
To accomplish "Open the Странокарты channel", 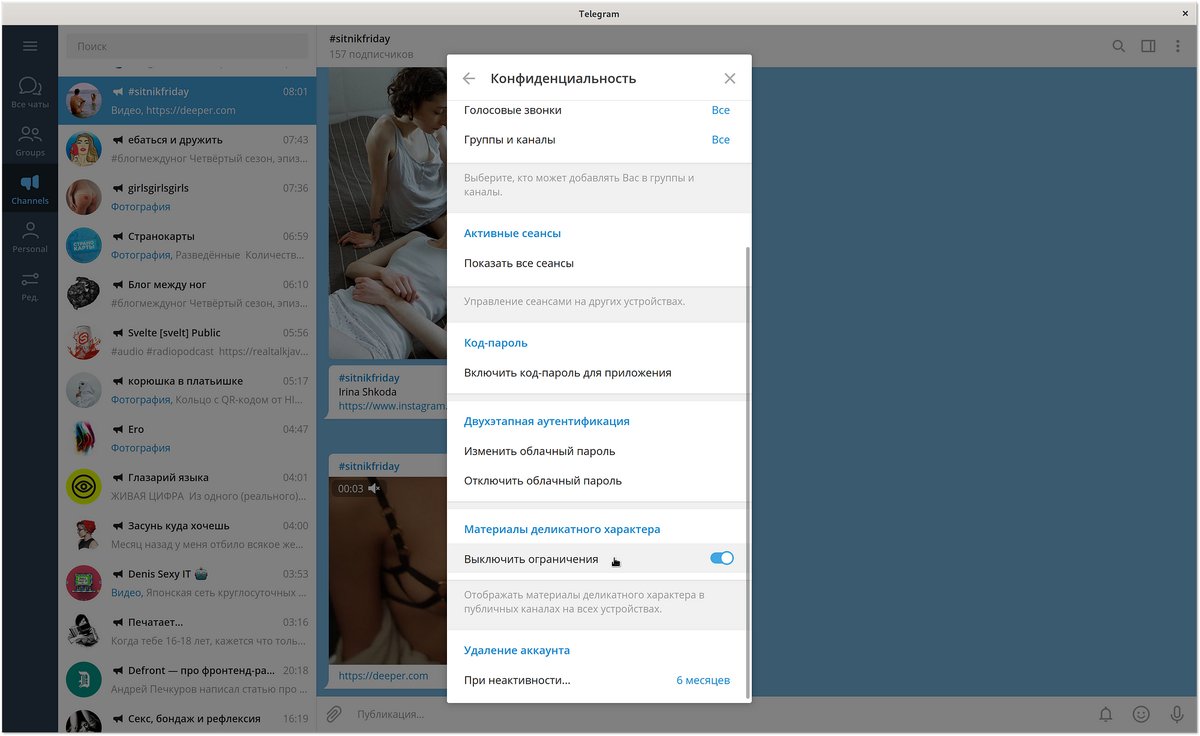I will point(187,245).
